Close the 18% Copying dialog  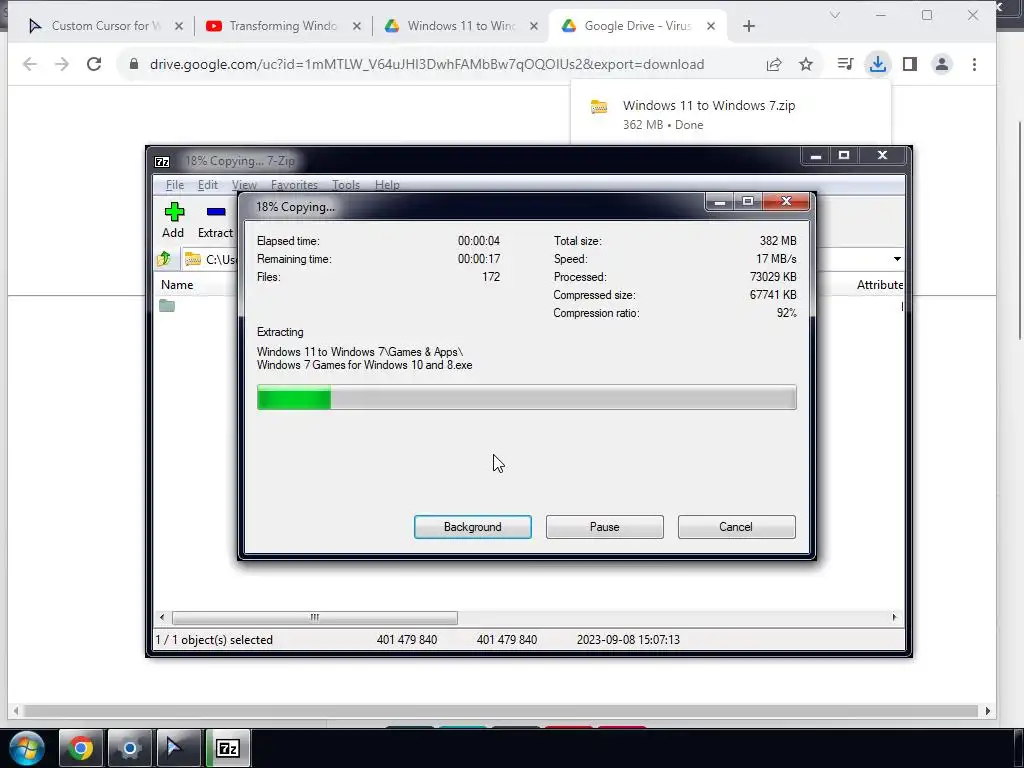[786, 202]
